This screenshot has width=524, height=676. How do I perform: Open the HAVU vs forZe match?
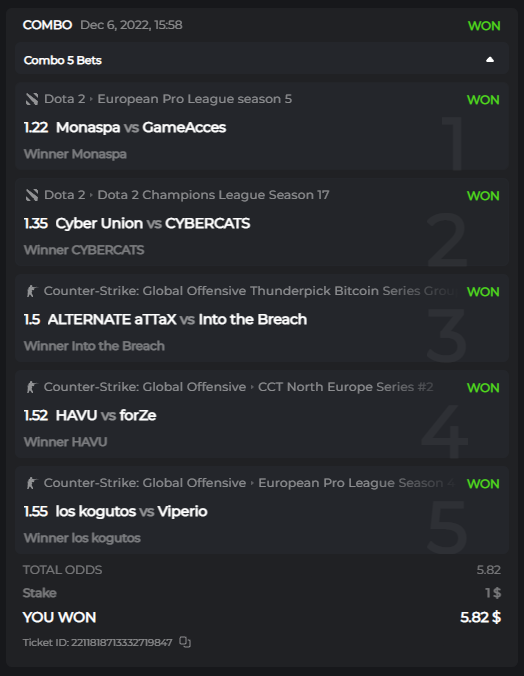click(106, 416)
